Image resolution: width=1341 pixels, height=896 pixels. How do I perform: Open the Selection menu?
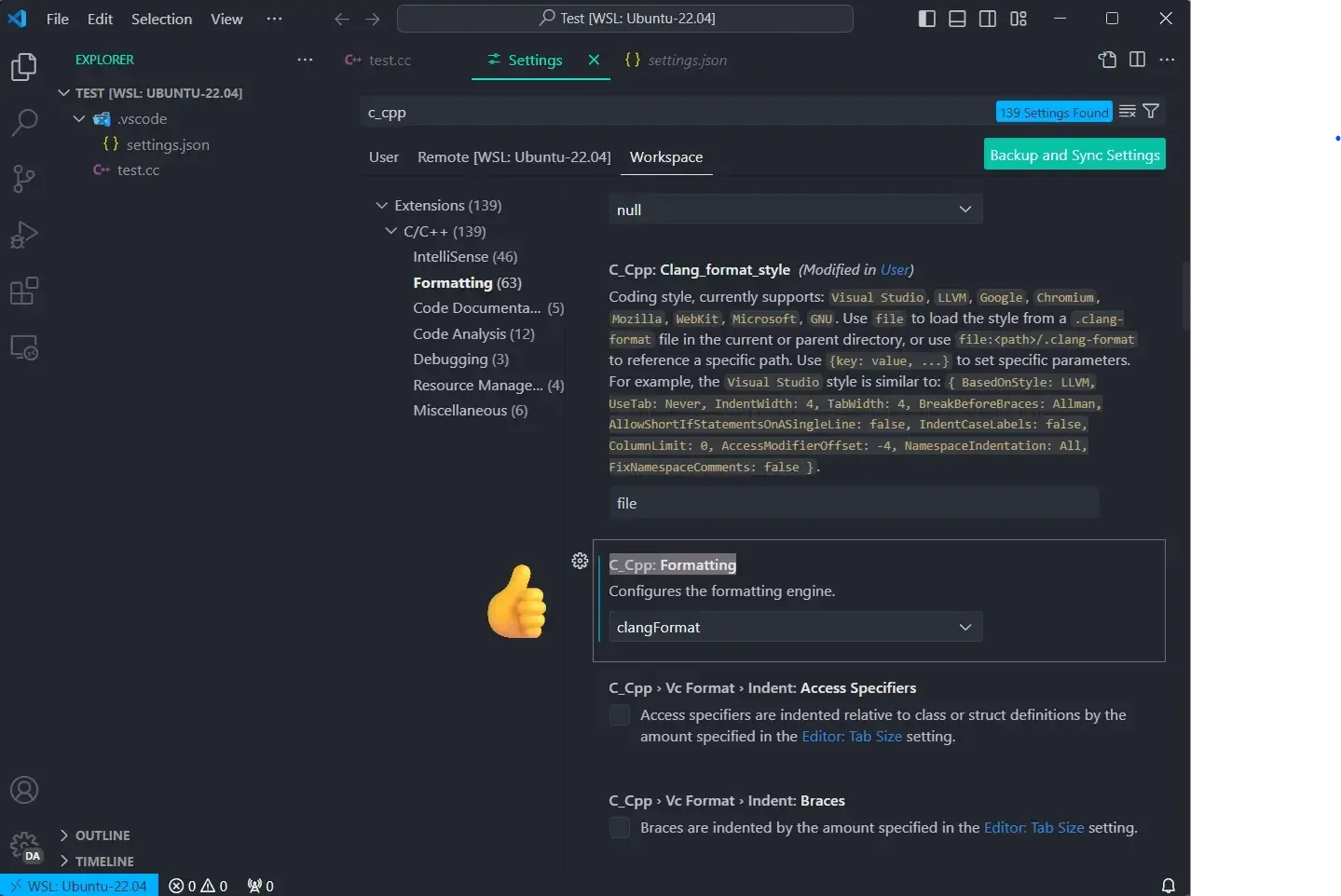pos(161,19)
